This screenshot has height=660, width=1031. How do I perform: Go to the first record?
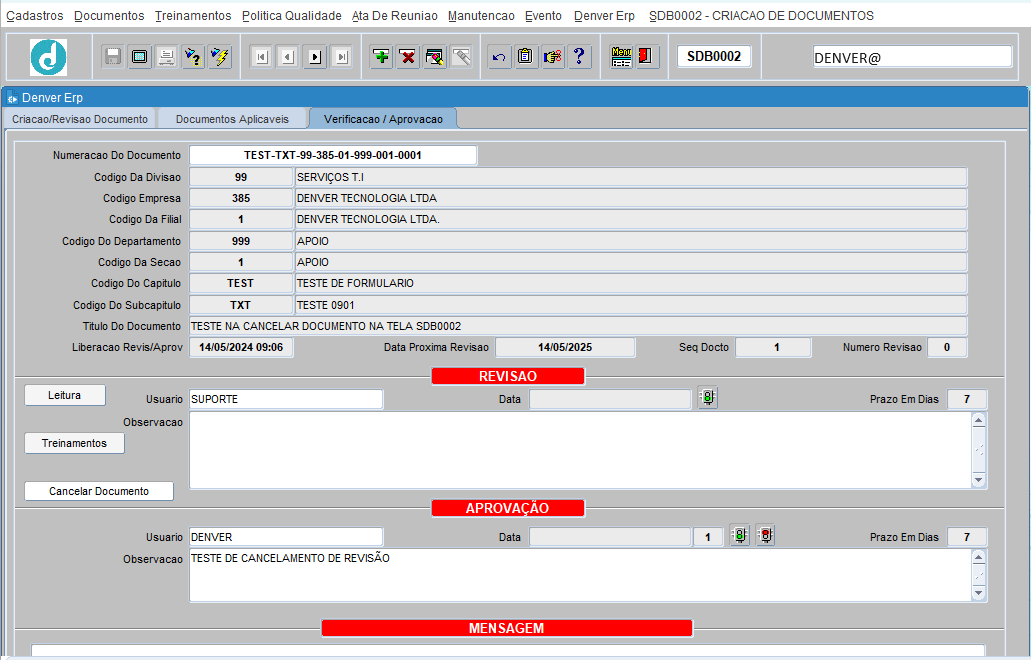[x=261, y=57]
